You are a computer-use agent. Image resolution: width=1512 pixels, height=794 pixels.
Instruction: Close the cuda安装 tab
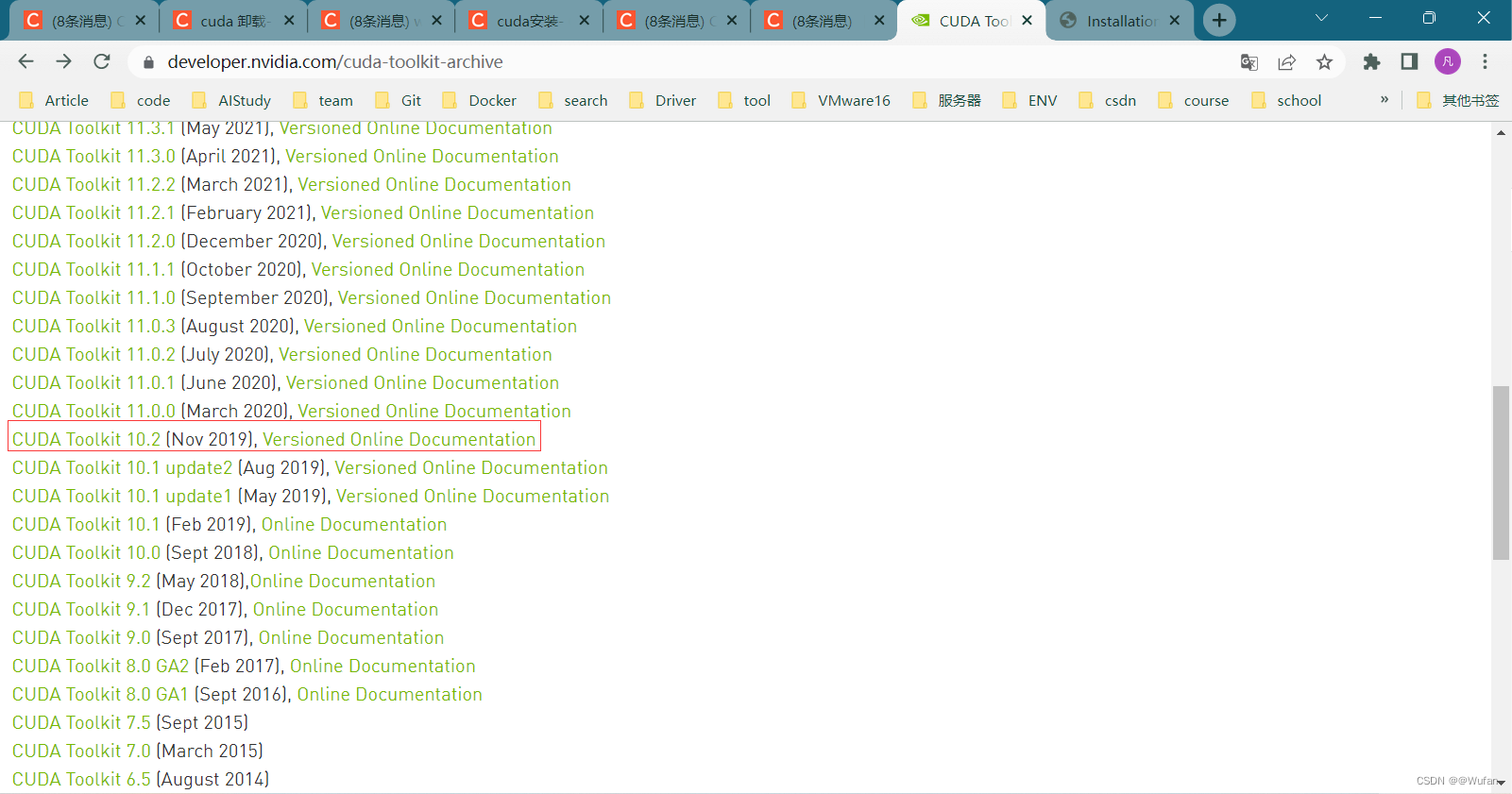[x=585, y=20]
